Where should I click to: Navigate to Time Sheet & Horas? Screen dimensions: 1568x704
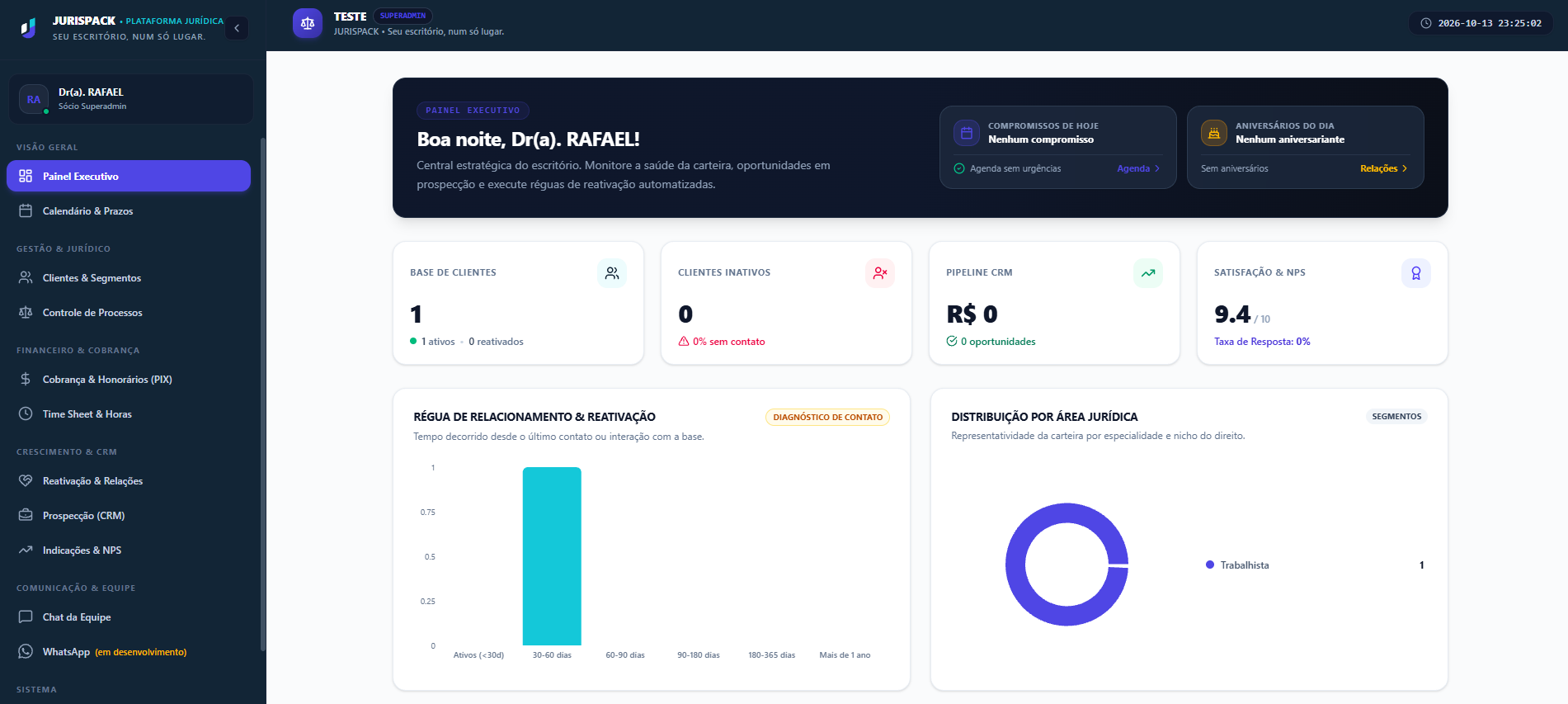[129, 413]
